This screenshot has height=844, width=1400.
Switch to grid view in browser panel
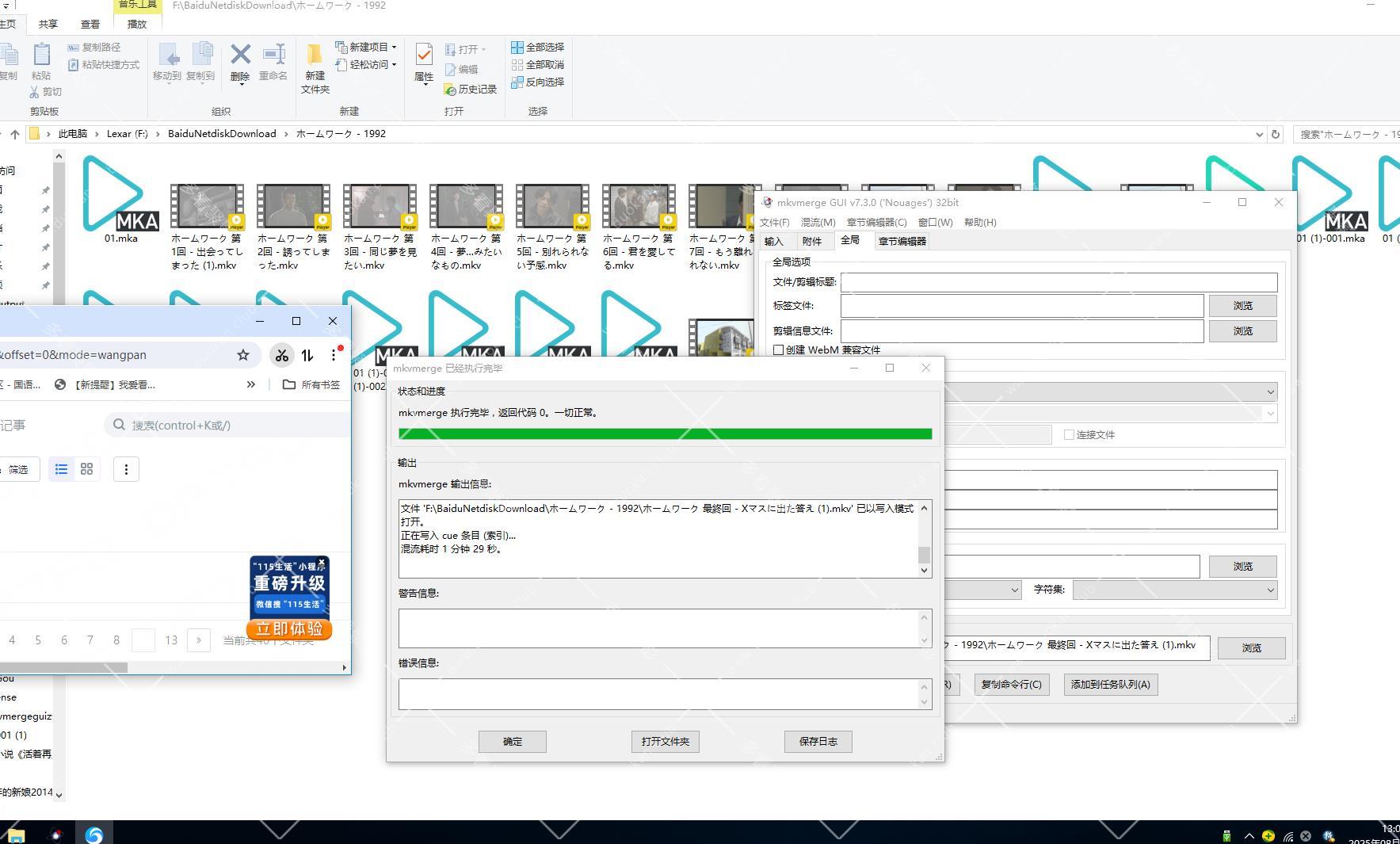click(x=87, y=469)
